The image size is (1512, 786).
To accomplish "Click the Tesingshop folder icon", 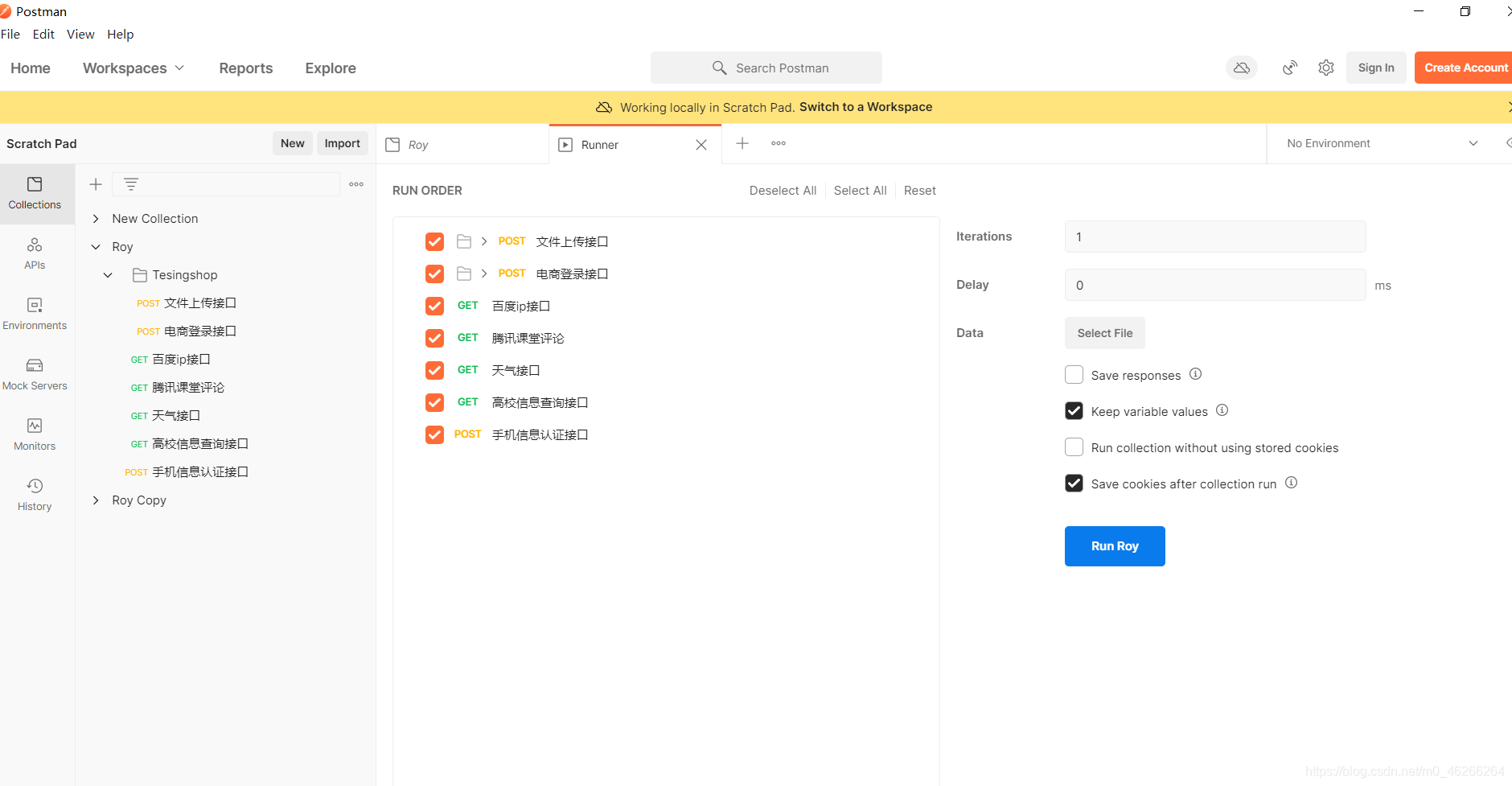I will coord(140,275).
